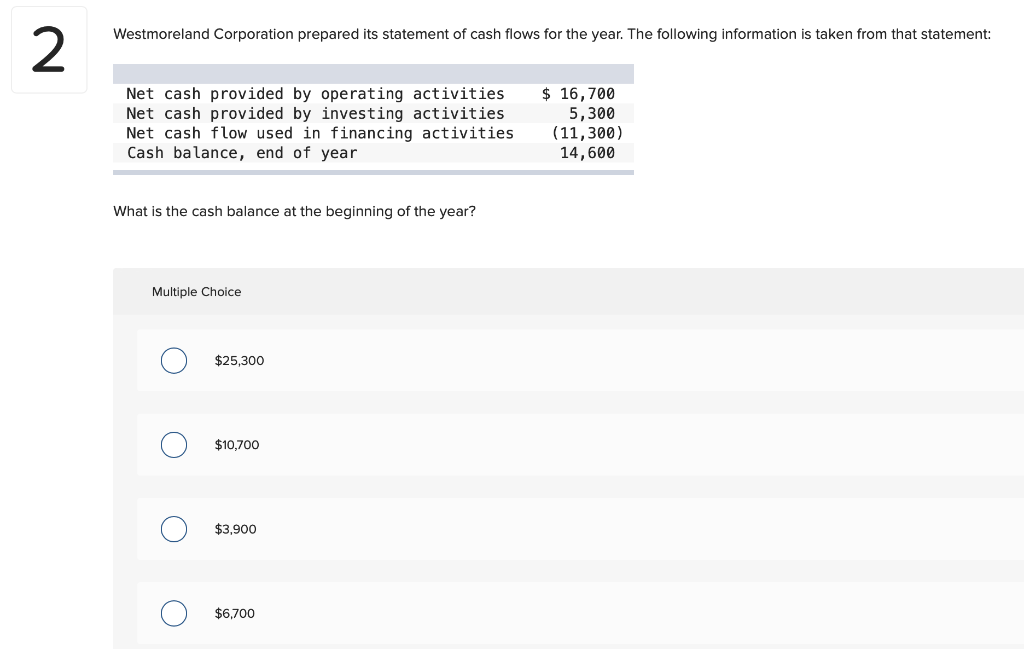The height and width of the screenshot is (649, 1024).
Task: Select the $6,700 answer radio button
Action: click(x=174, y=613)
